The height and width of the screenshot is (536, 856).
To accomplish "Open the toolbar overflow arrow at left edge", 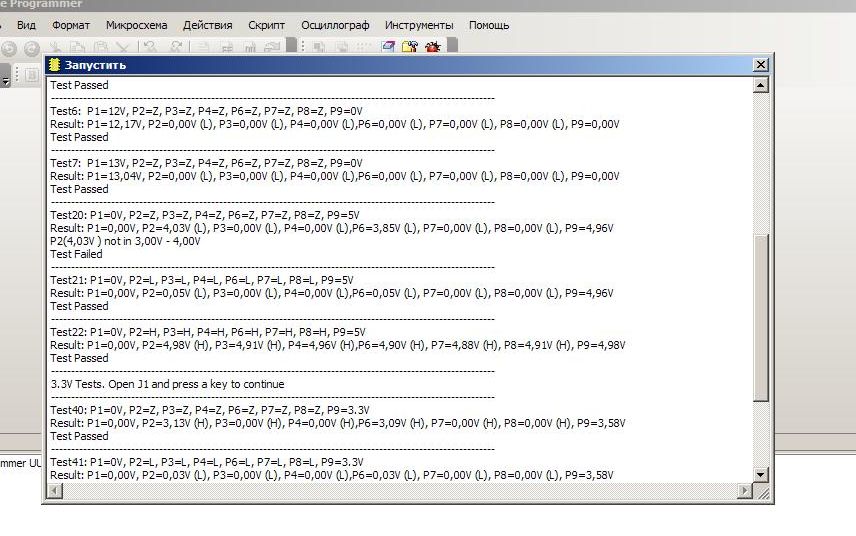I will click(5, 81).
